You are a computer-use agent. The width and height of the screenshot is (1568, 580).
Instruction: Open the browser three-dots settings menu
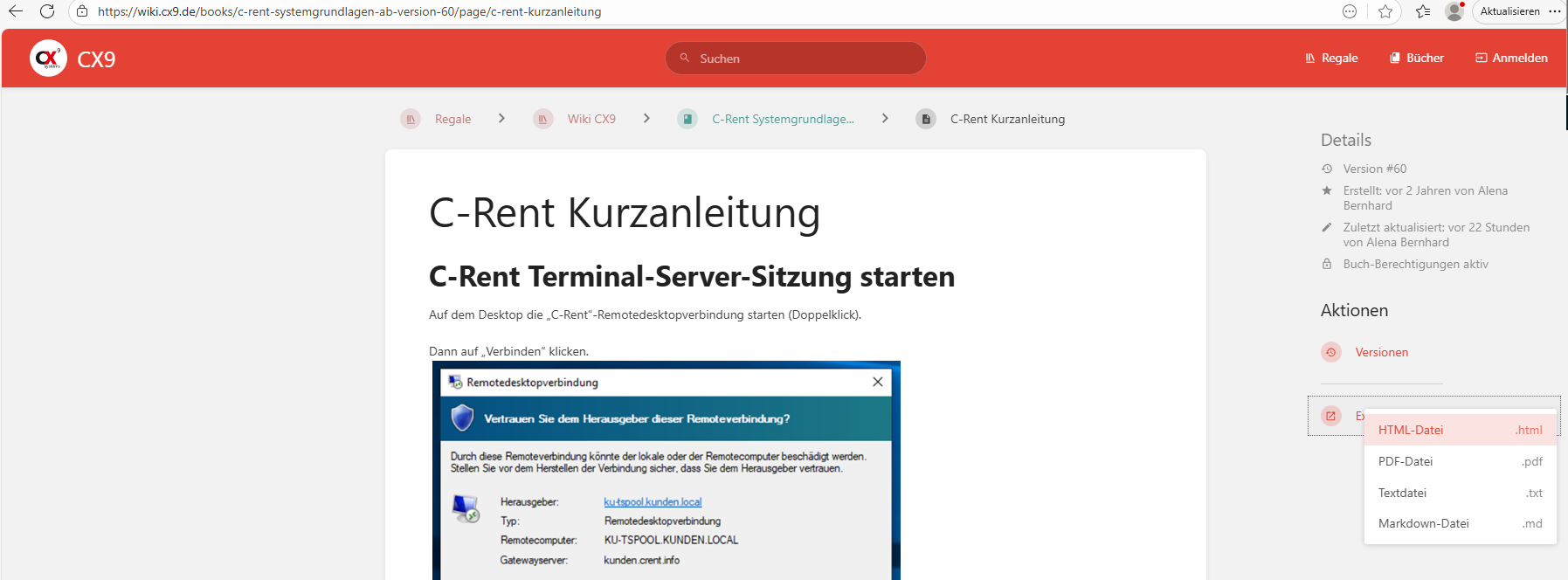(1555, 11)
